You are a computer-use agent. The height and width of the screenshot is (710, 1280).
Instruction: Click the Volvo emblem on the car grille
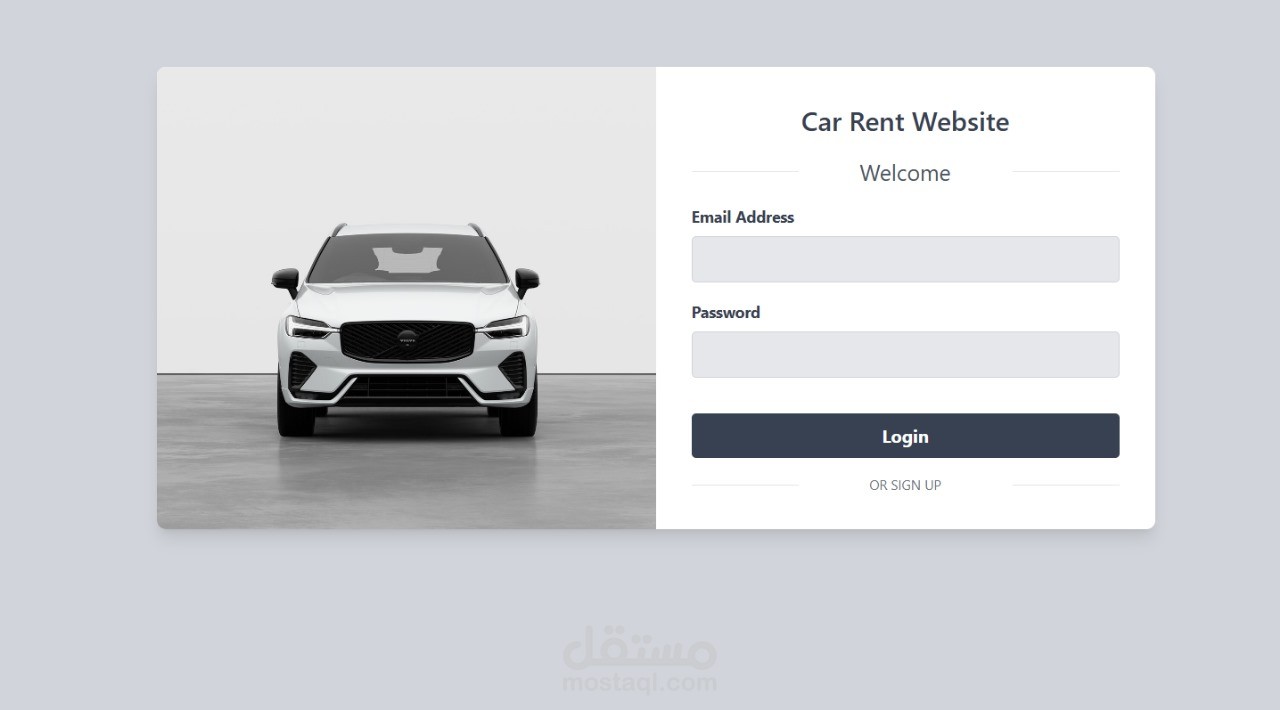point(406,340)
